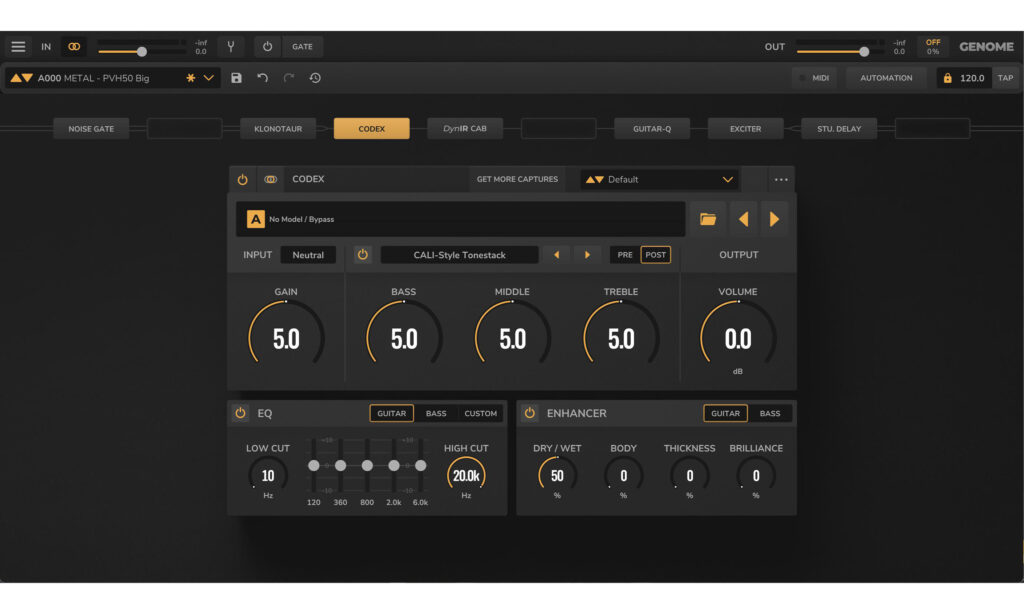
Task: Click the GET MORE CAPTURES button
Action: tap(517, 180)
